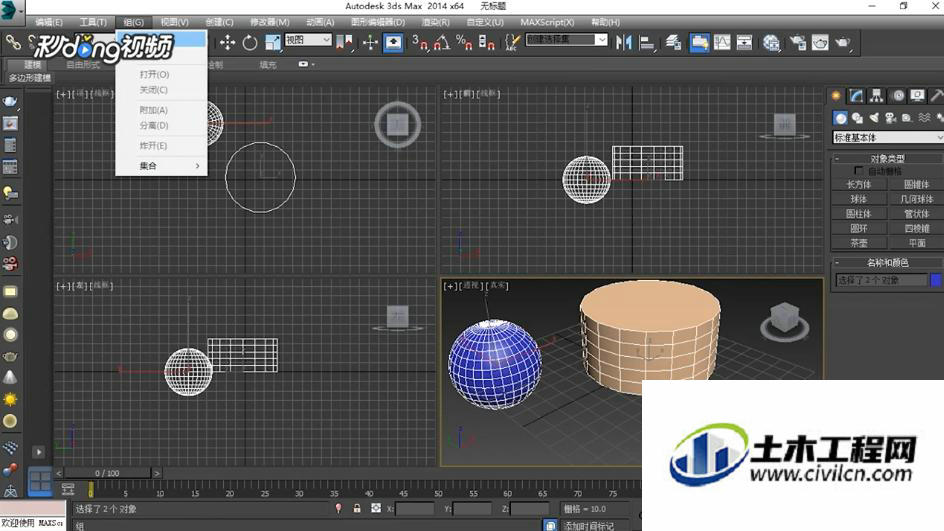This screenshot has height=531, width=944.
Task: Select the Move tool in toolbar
Action: [227, 42]
